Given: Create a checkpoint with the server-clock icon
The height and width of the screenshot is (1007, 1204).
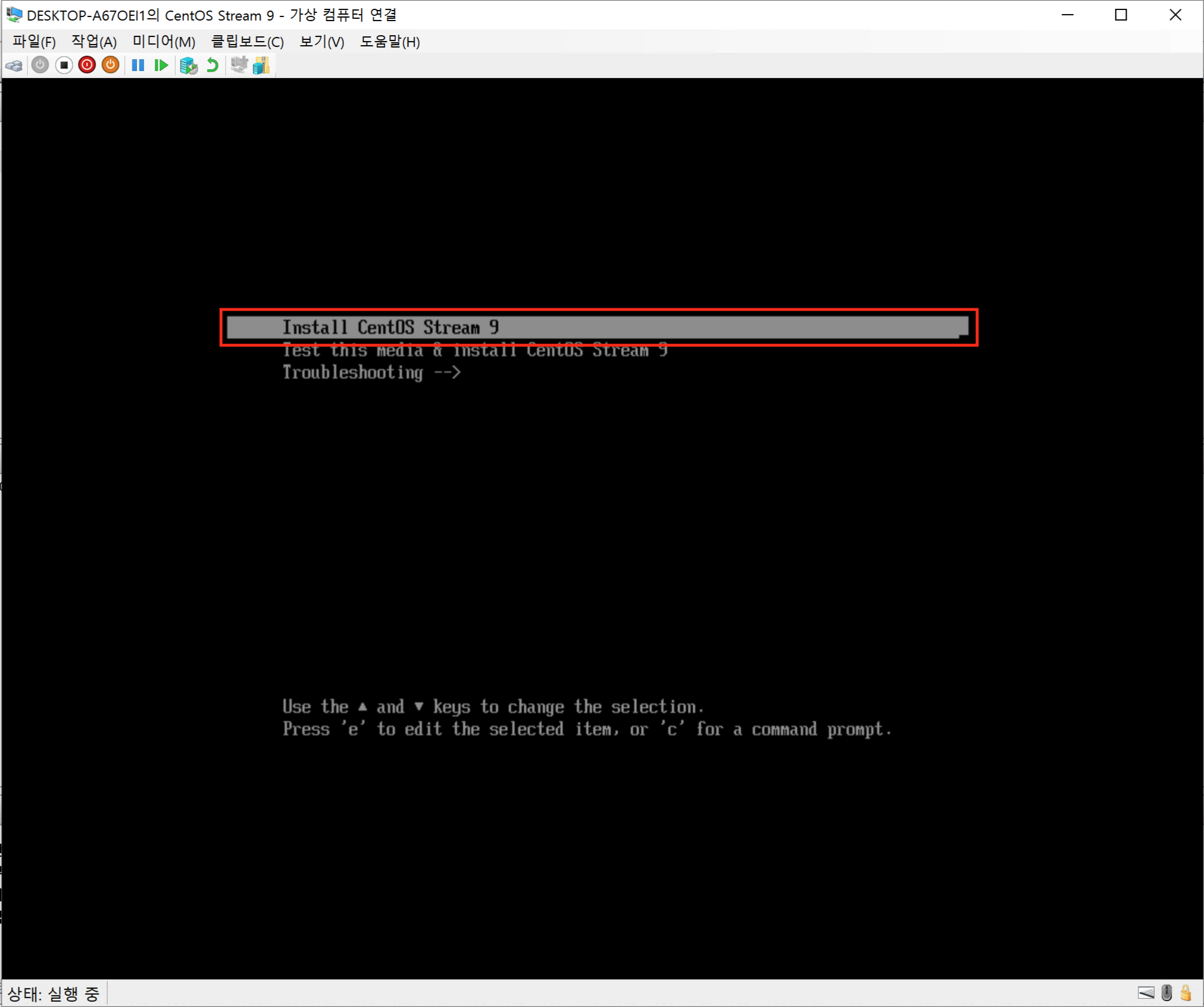Looking at the screenshot, I should 188,65.
